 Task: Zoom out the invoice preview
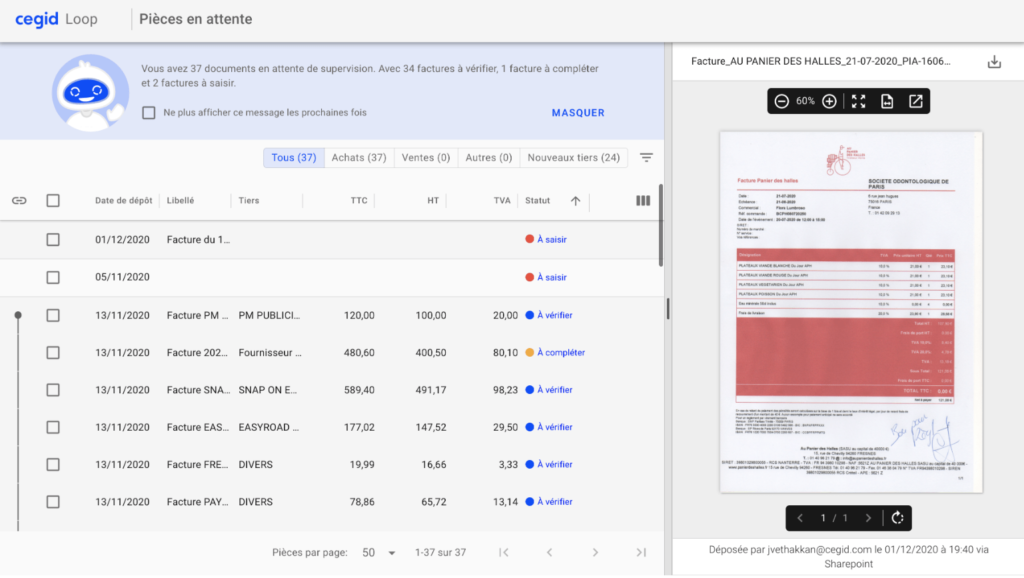coord(782,101)
